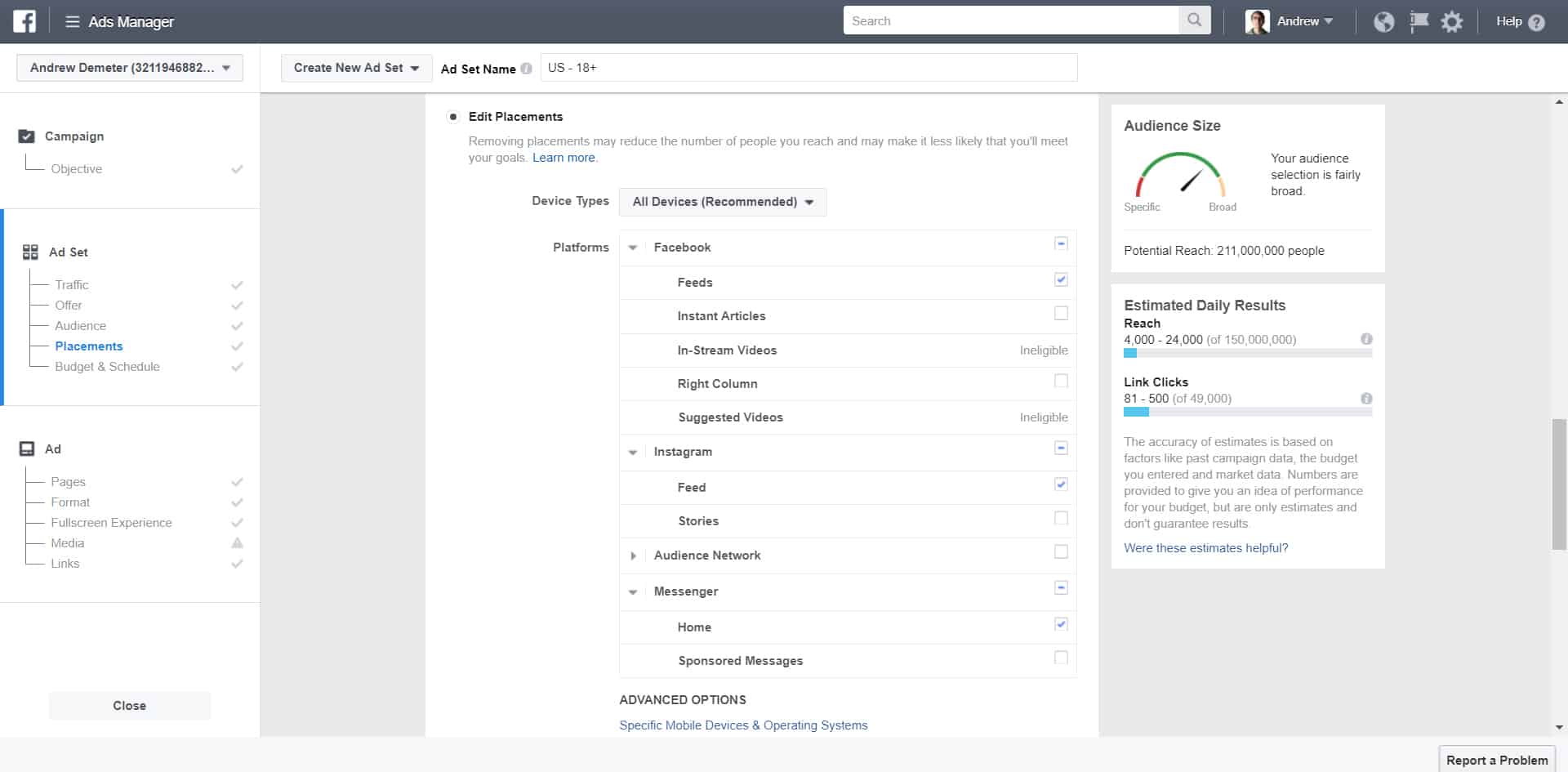Go to Objective in the sidebar

pos(77,169)
